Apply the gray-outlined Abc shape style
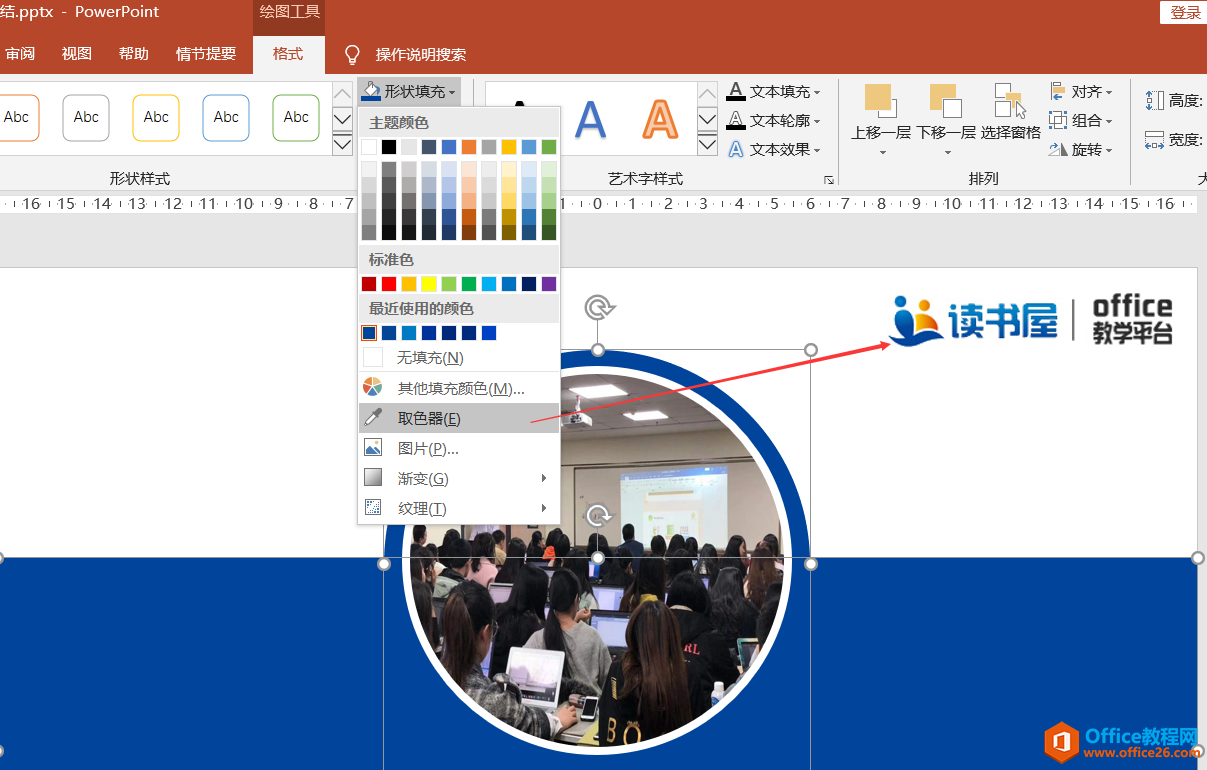Screen dimensions: 1207x770 coord(86,118)
